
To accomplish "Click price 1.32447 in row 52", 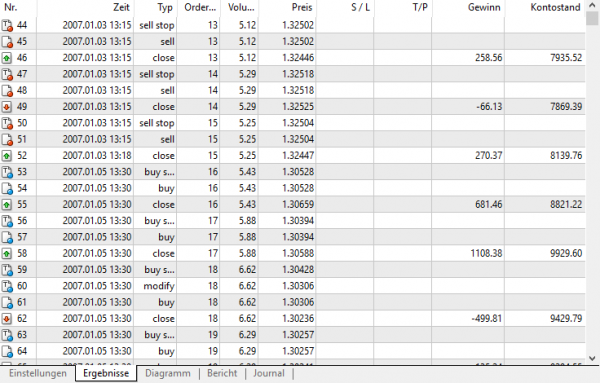I will pos(298,156).
